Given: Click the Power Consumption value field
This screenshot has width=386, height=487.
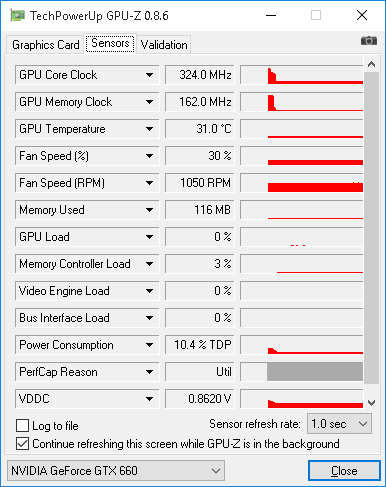Looking at the screenshot, I should click(x=200, y=345).
